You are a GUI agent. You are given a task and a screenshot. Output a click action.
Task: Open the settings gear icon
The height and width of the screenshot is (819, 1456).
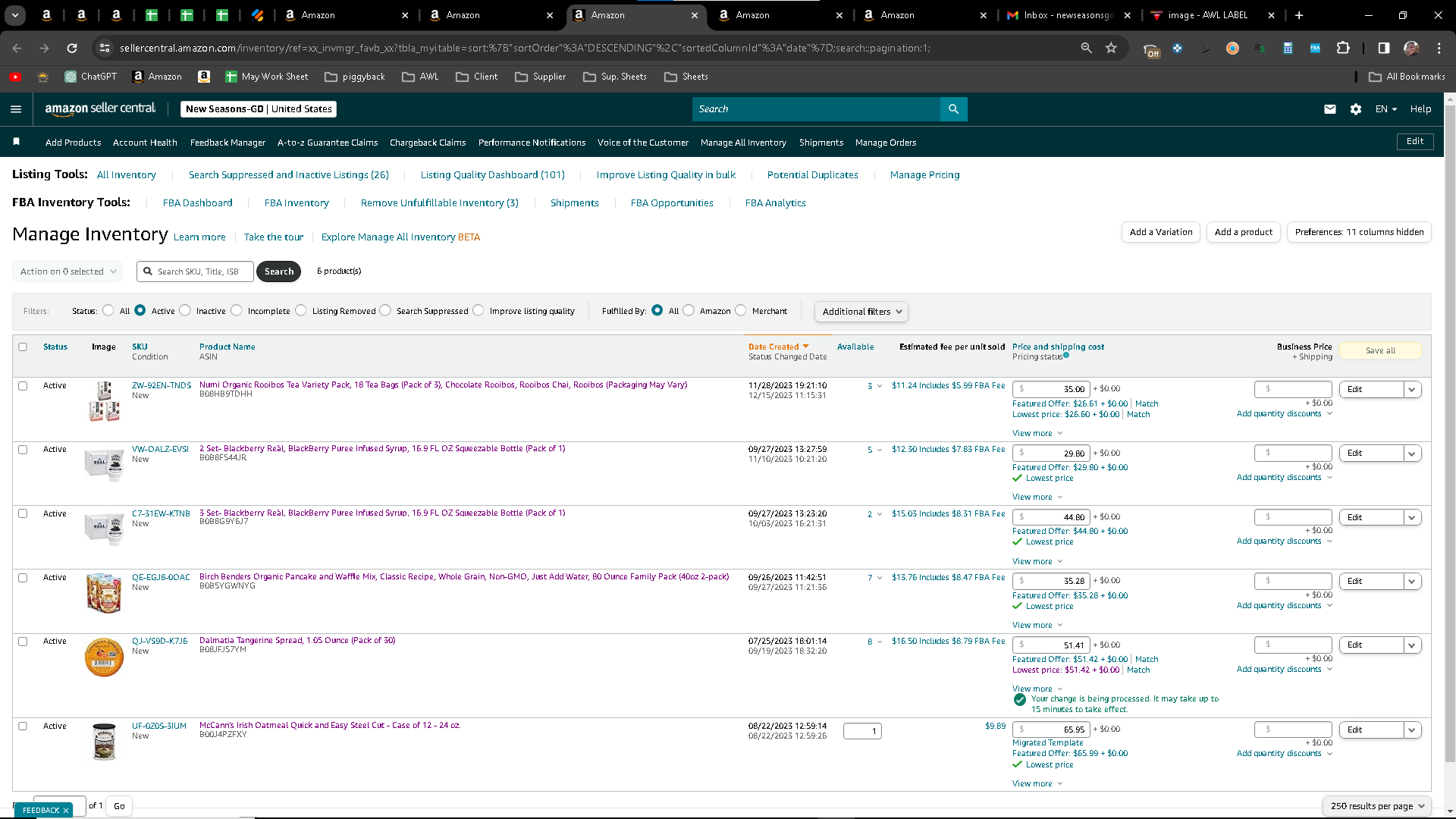click(1356, 109)
